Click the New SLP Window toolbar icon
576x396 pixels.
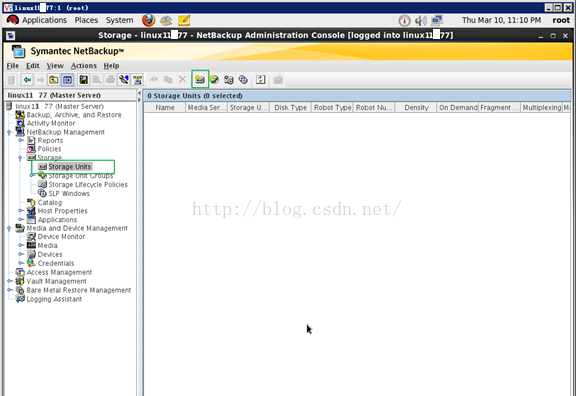pyautogui.click(x=243, y=79)
